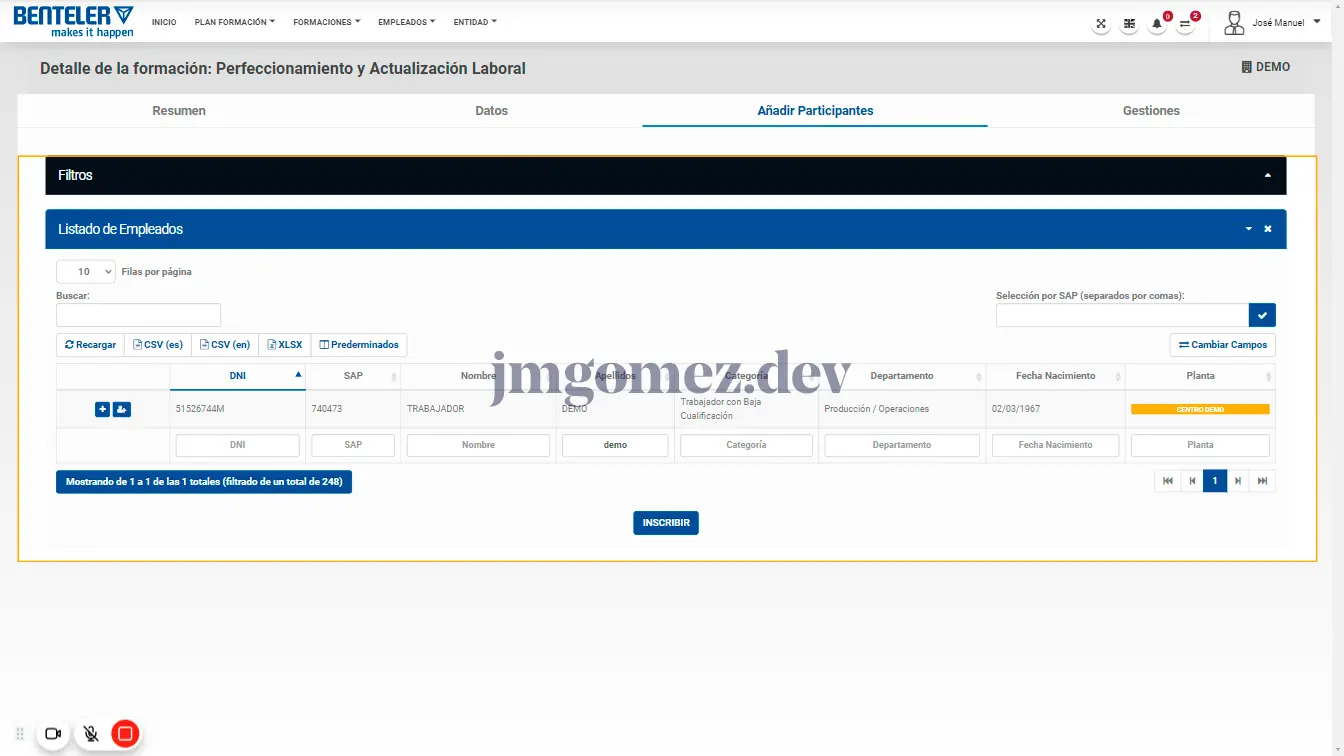
Task: Stop recording with the red stop button
Action: pyautogui.click(x=125, y=734)
